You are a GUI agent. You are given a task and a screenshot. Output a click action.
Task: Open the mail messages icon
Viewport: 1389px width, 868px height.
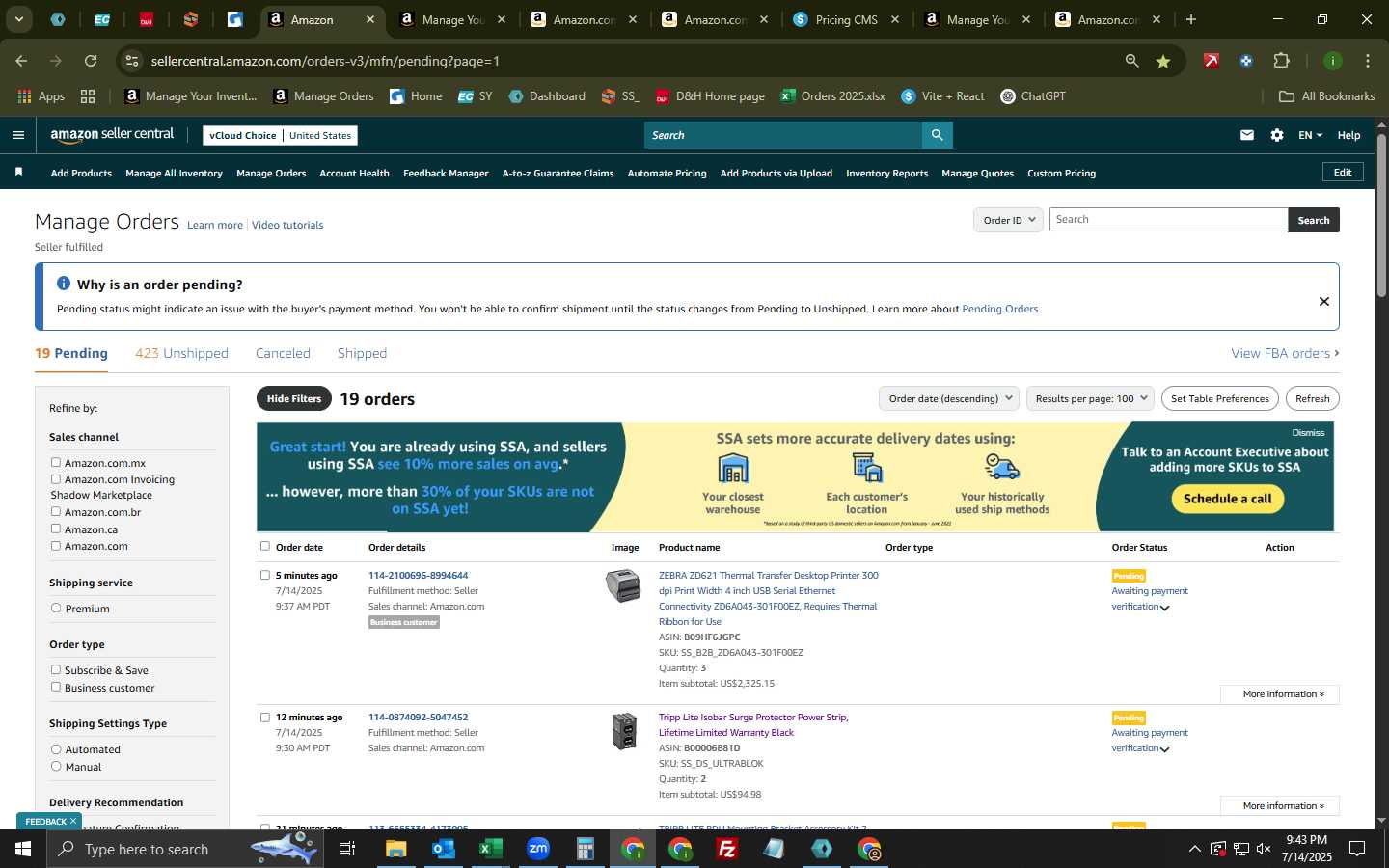[1247, 135]
